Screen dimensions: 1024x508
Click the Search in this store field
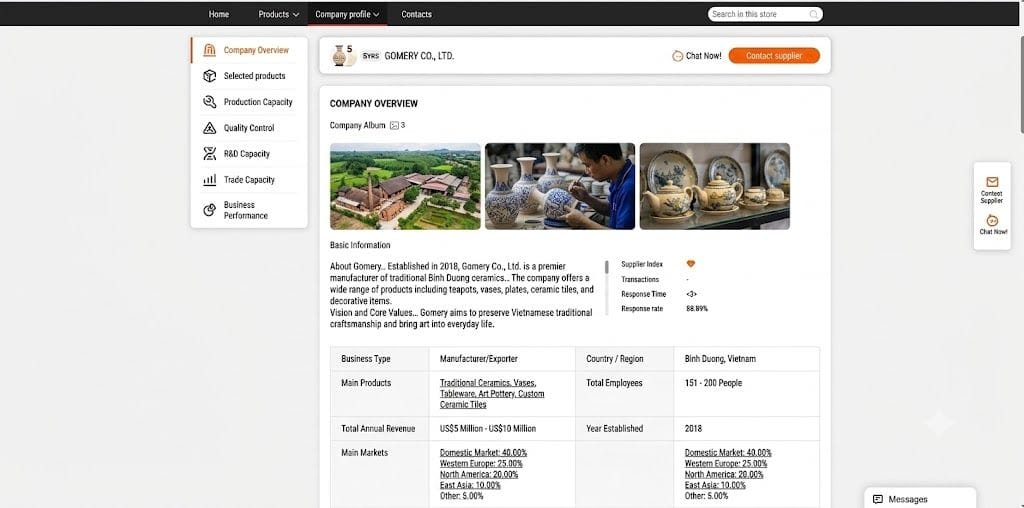(x=759, y=14)
